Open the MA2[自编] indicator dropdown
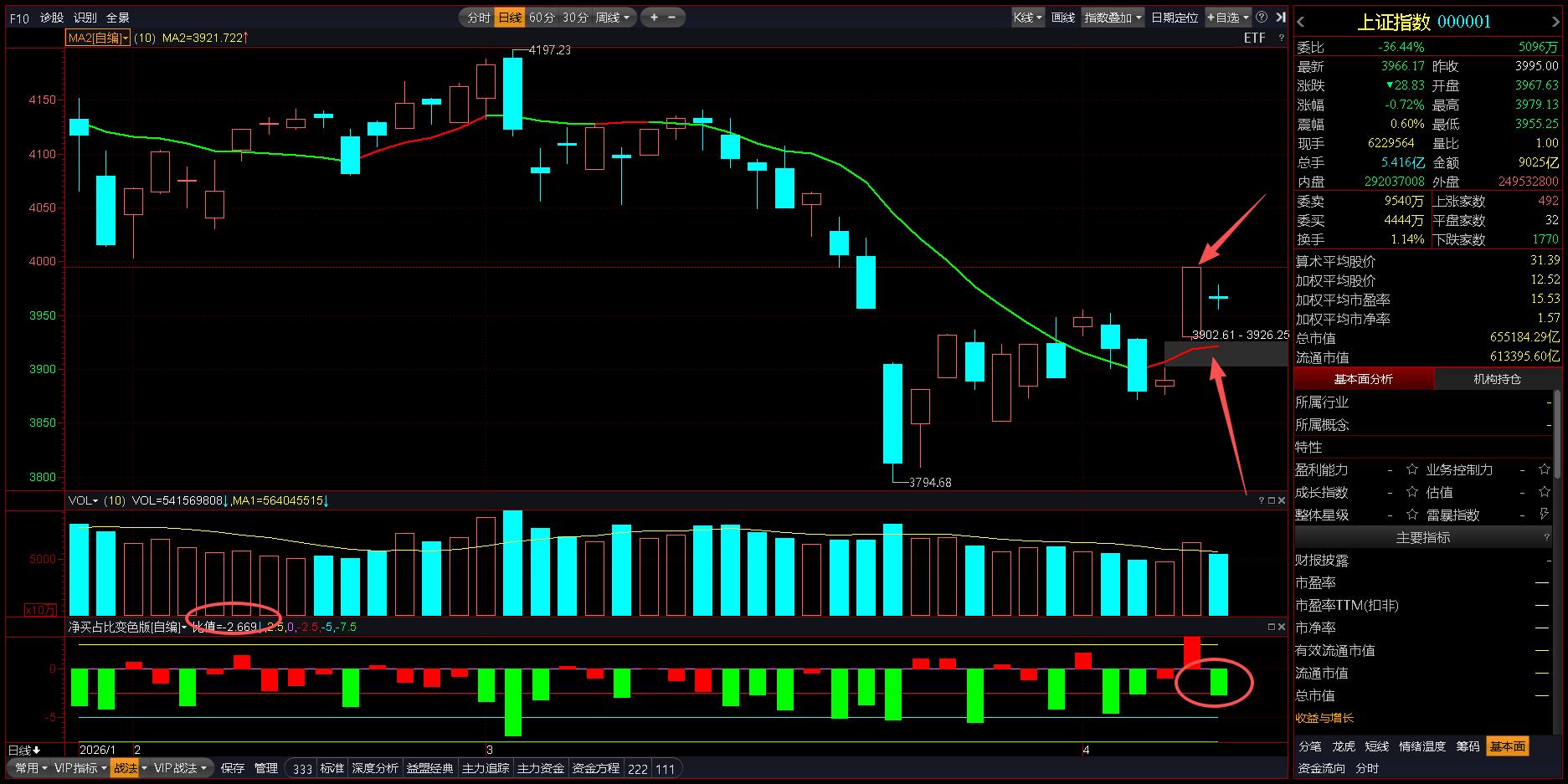Image resolution: width=1568 pixels, height=784 pixels. (98, 38)
